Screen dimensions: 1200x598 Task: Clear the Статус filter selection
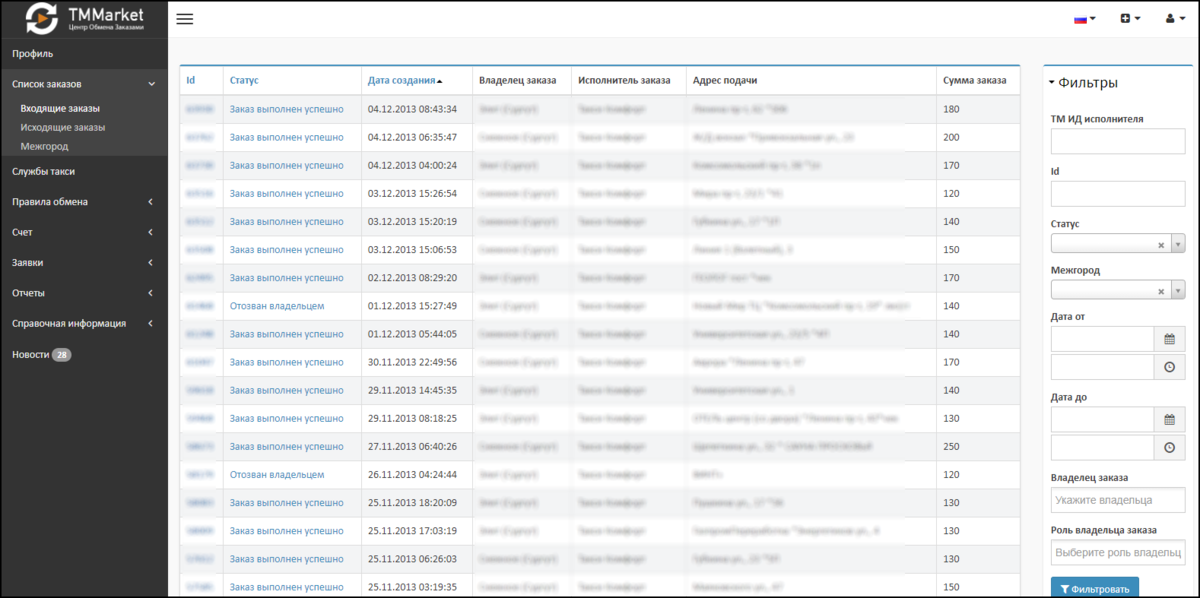click(1160, 245)
